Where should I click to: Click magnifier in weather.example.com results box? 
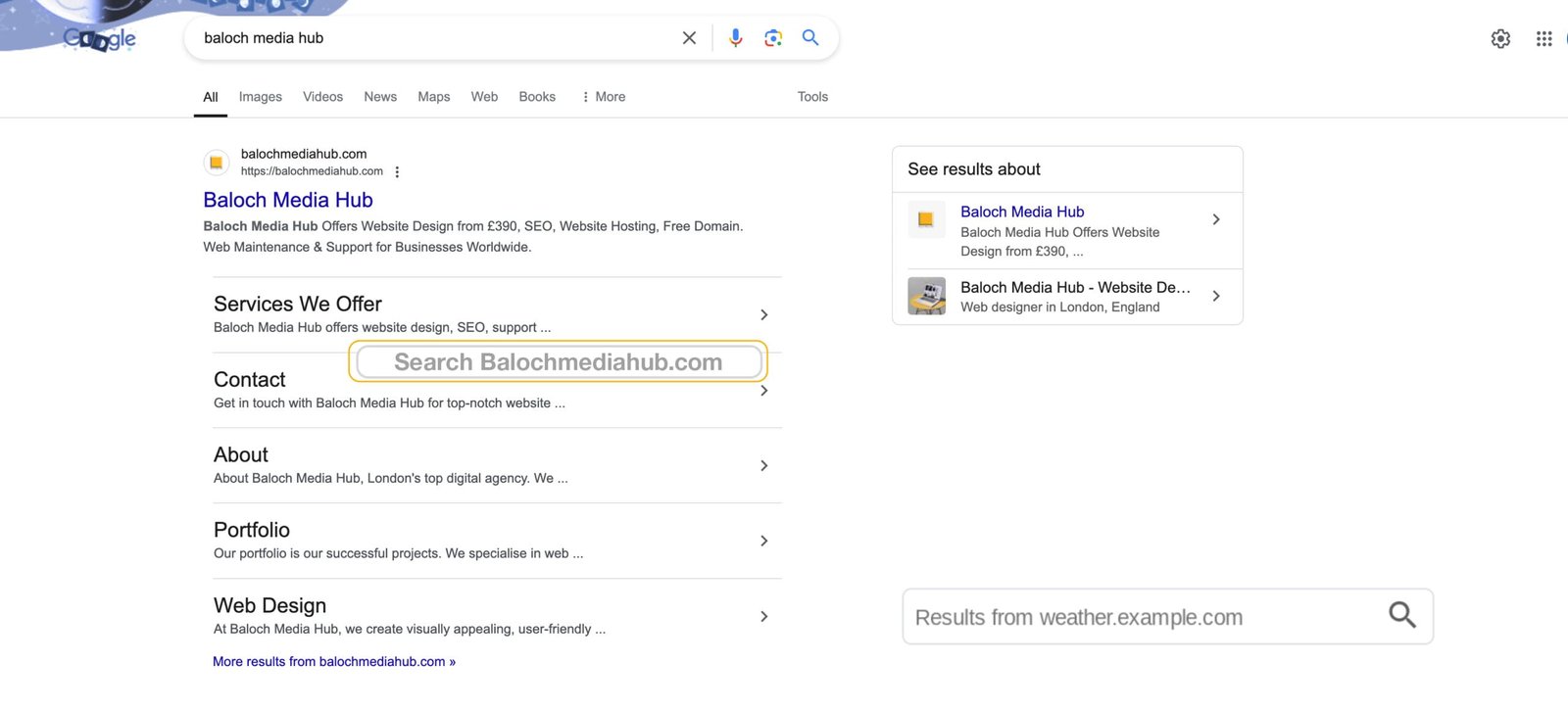pyautogui.click(x=1401, y=615)
